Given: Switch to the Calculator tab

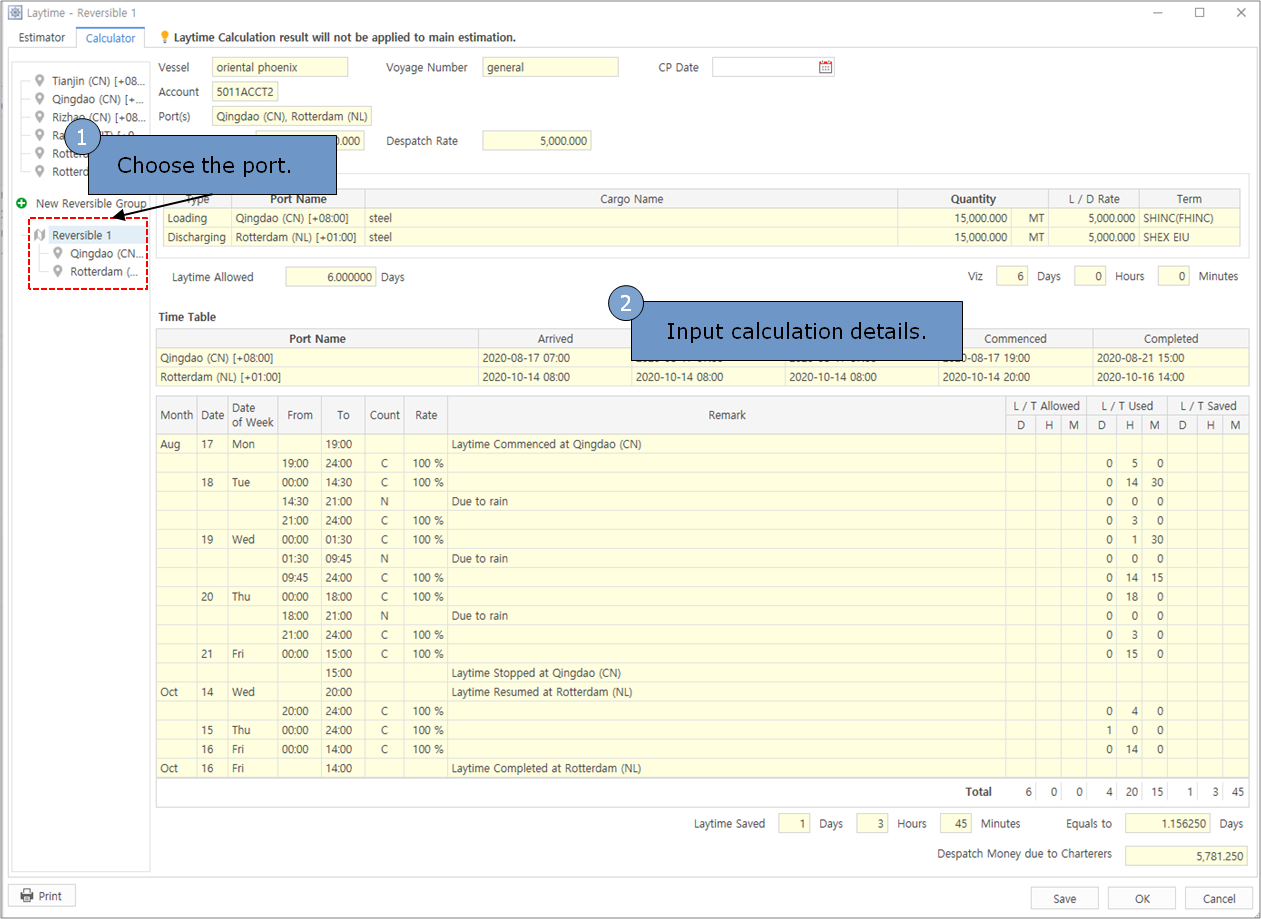Looking at the screenshot, I should pos(110,38).
